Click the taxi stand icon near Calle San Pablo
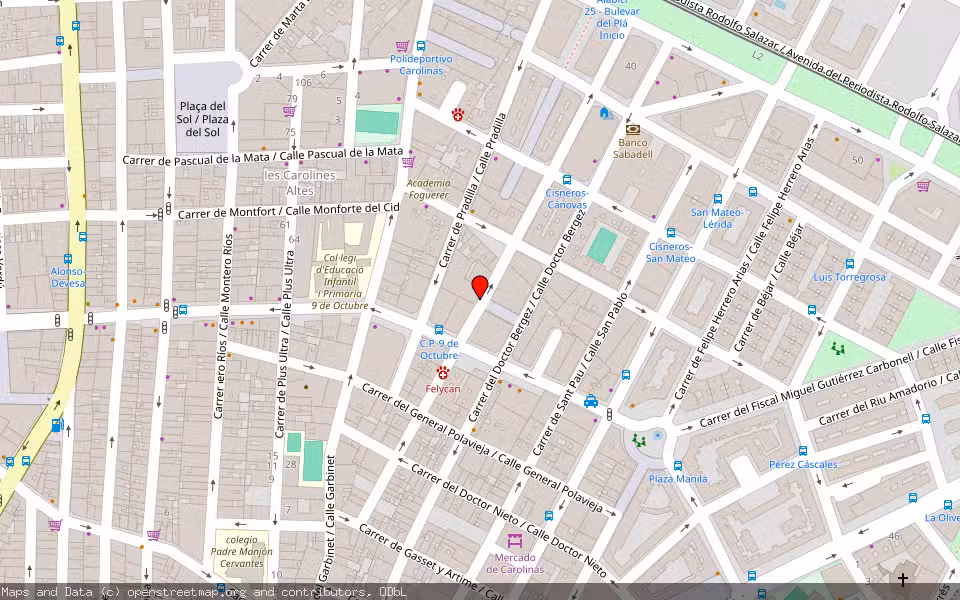Screen dimensions: 960x600 [590, 401]
